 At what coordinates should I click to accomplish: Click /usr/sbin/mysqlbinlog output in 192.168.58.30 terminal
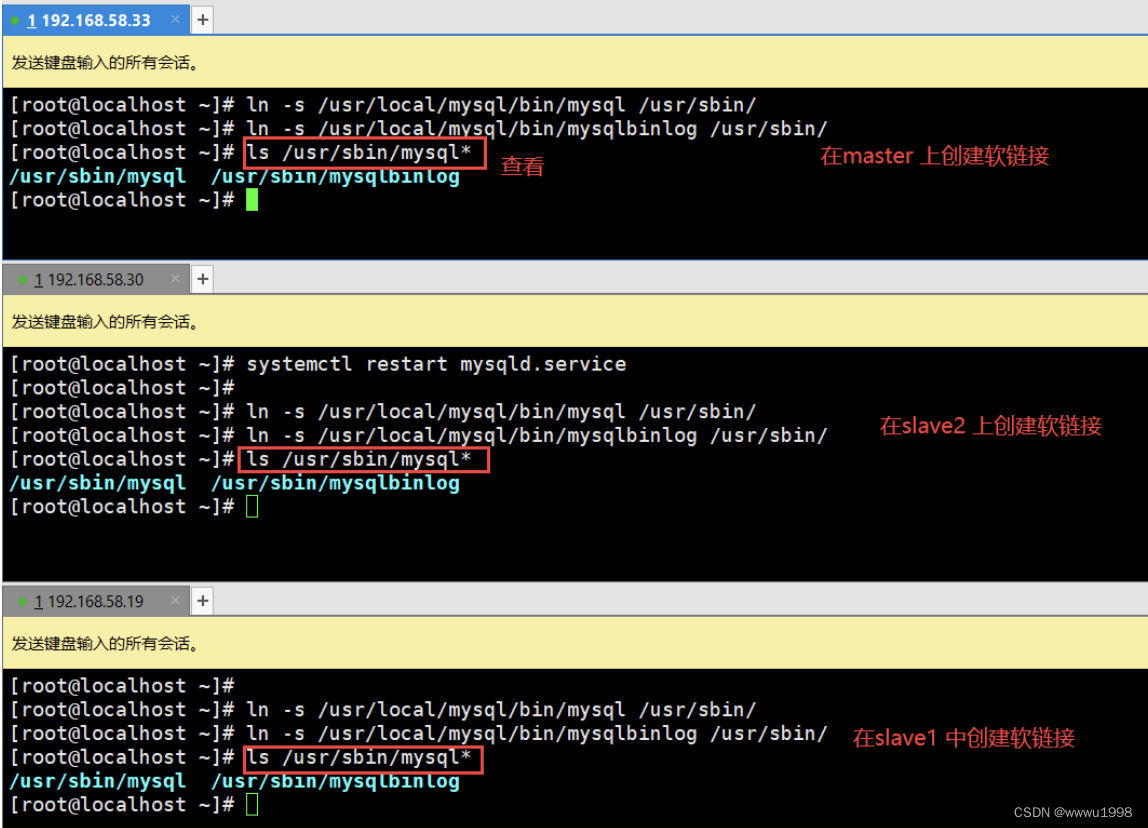[335, 483]
